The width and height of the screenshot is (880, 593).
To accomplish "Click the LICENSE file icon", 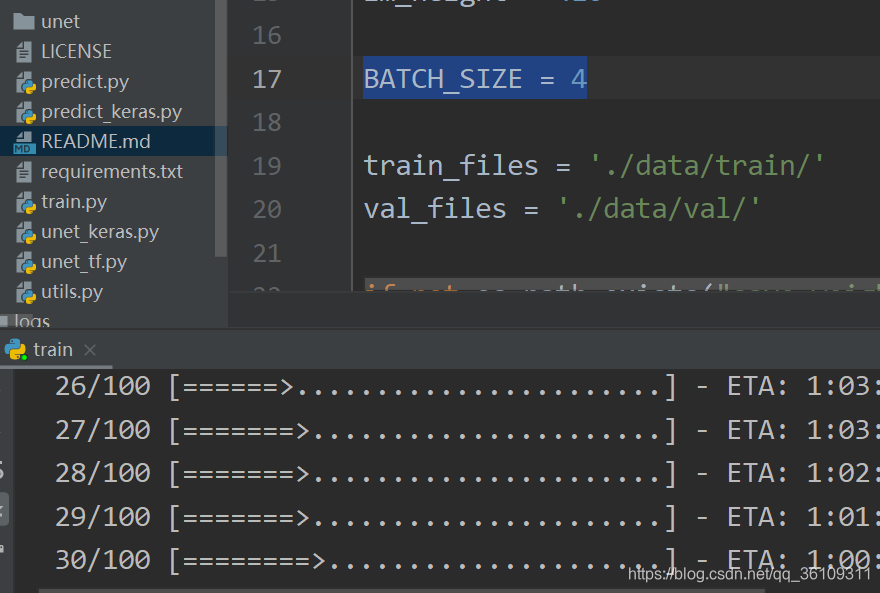I will tap(24, 52).
